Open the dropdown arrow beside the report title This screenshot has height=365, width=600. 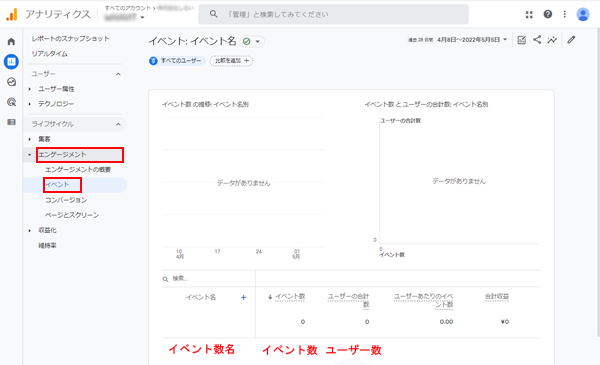[258, 41]
